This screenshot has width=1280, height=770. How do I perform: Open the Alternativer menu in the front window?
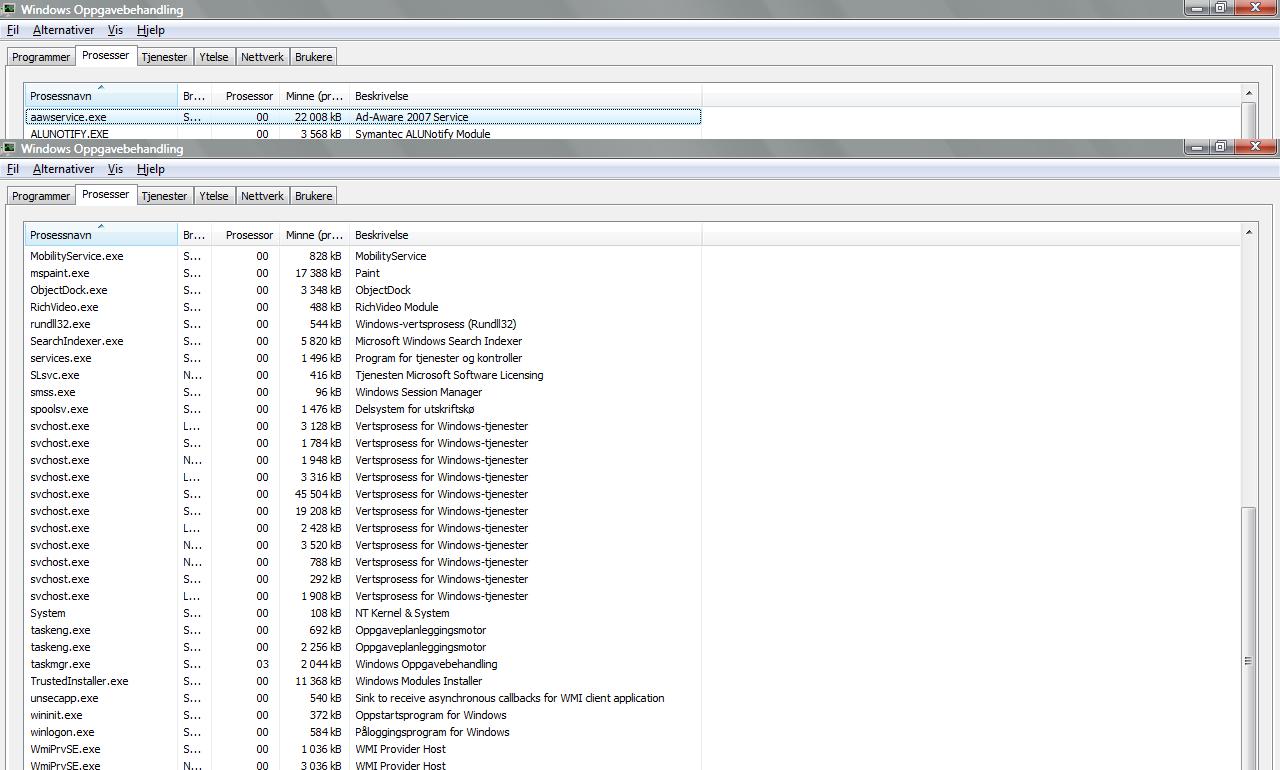pos(64,169)
